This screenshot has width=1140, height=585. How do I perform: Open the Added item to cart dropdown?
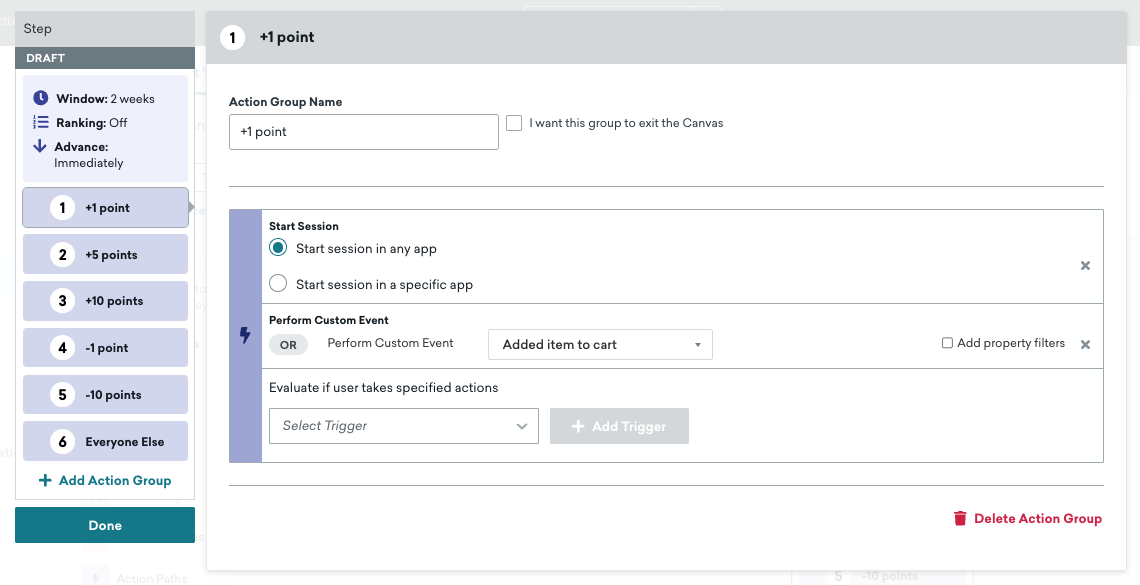[x=601, y=344]
